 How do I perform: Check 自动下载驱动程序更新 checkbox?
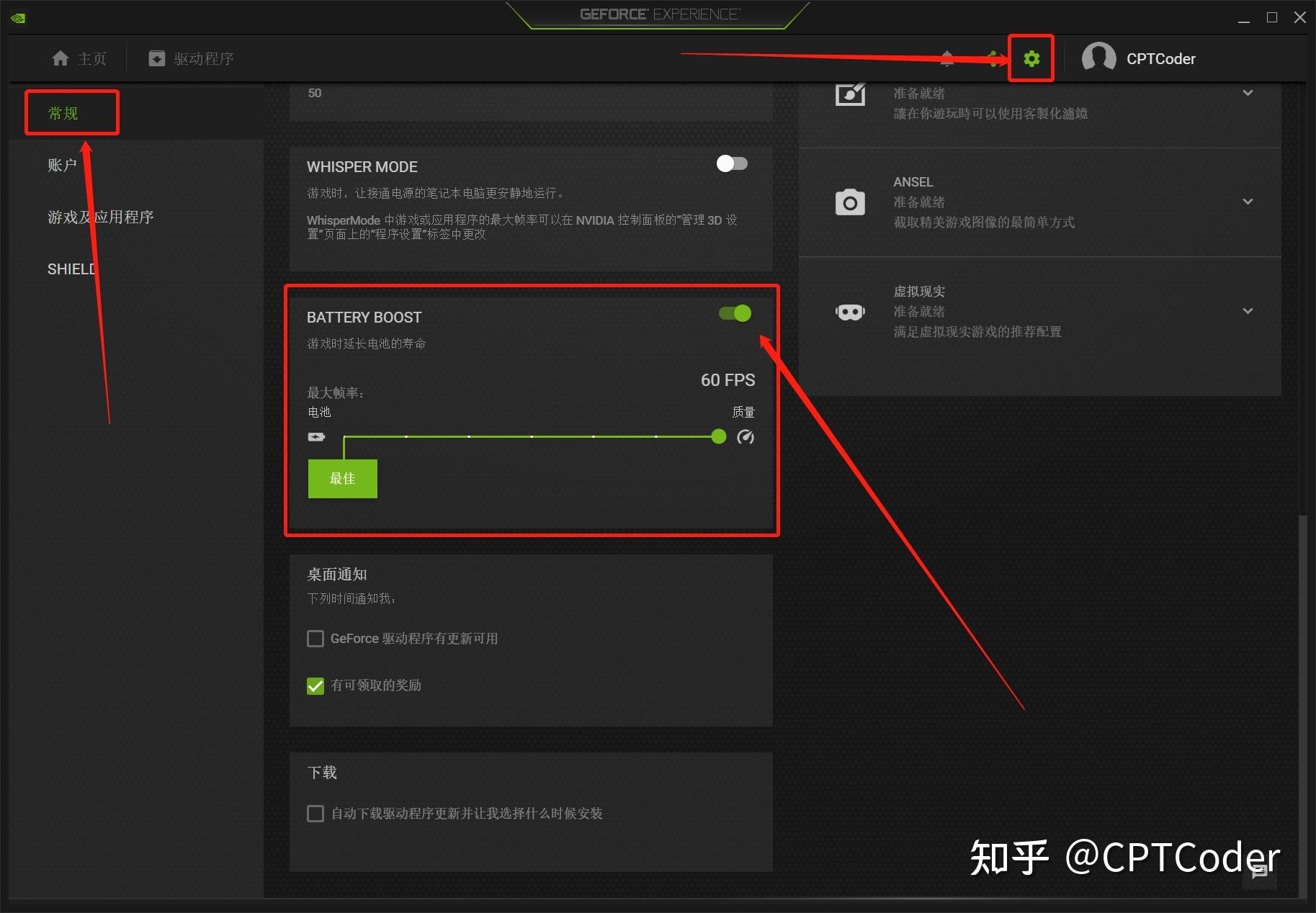tap(315, 814)
